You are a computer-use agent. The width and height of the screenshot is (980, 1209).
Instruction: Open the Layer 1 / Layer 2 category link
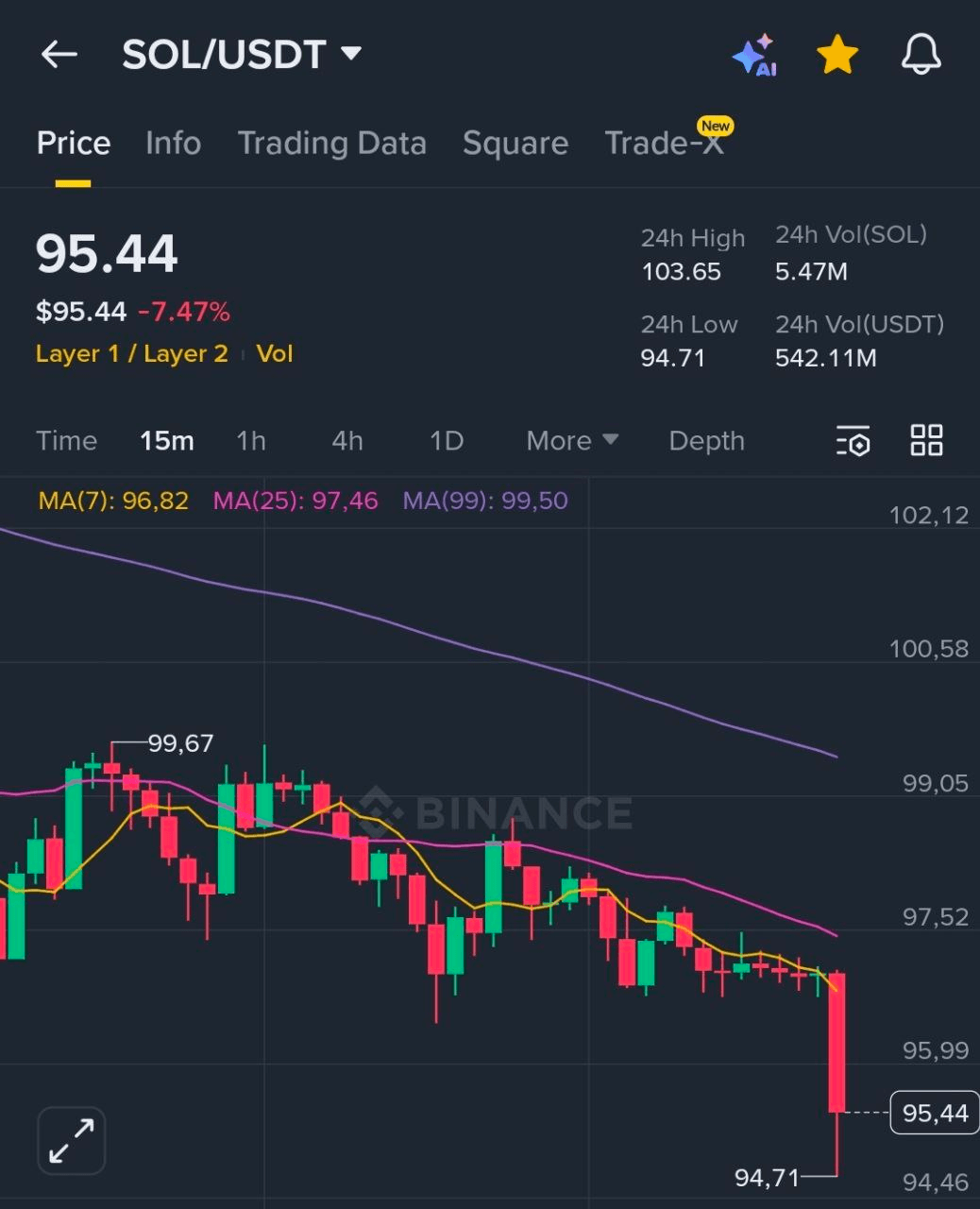[132, 353]
